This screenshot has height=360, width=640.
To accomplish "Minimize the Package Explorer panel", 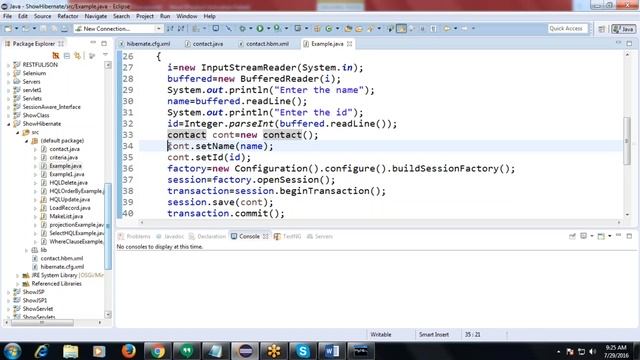I will (x=93, y=43).
